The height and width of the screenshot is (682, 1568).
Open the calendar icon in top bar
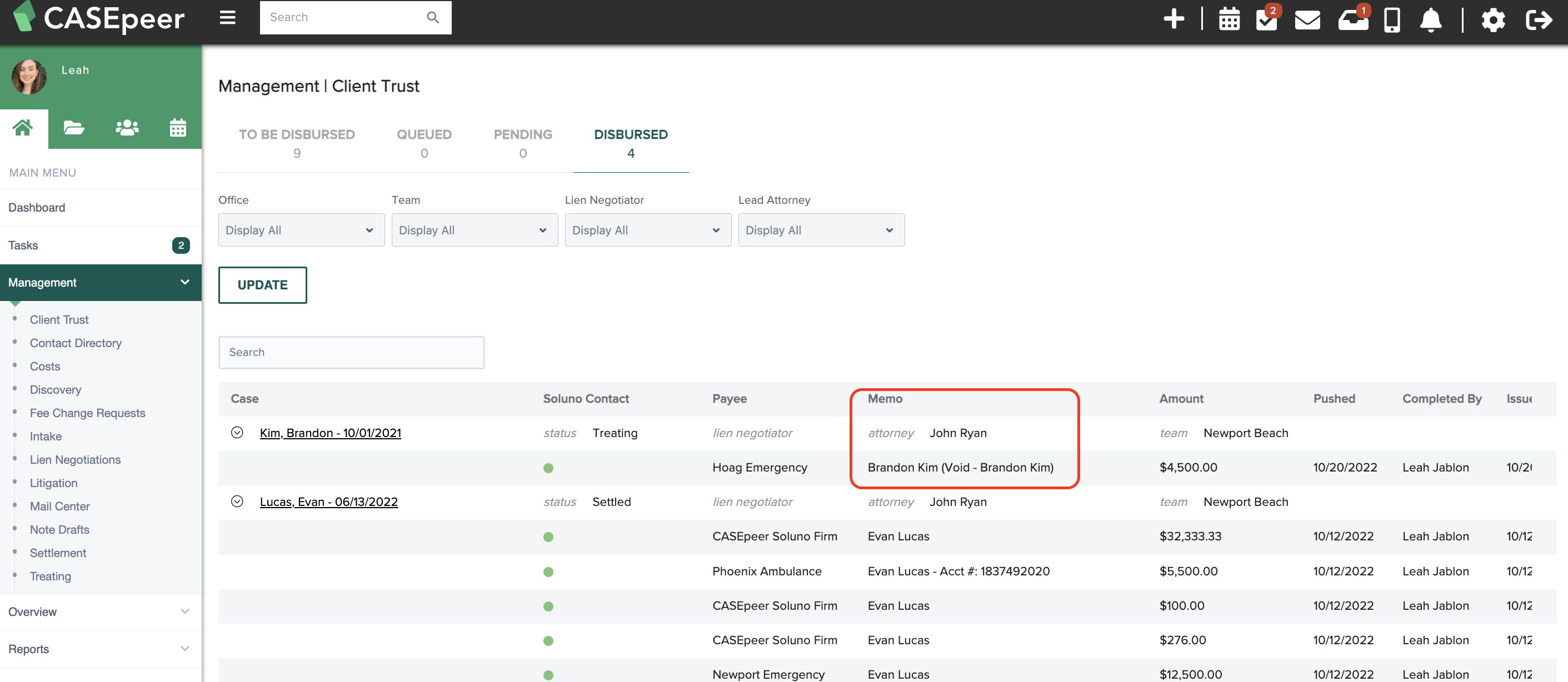[x=1229, y=19]
